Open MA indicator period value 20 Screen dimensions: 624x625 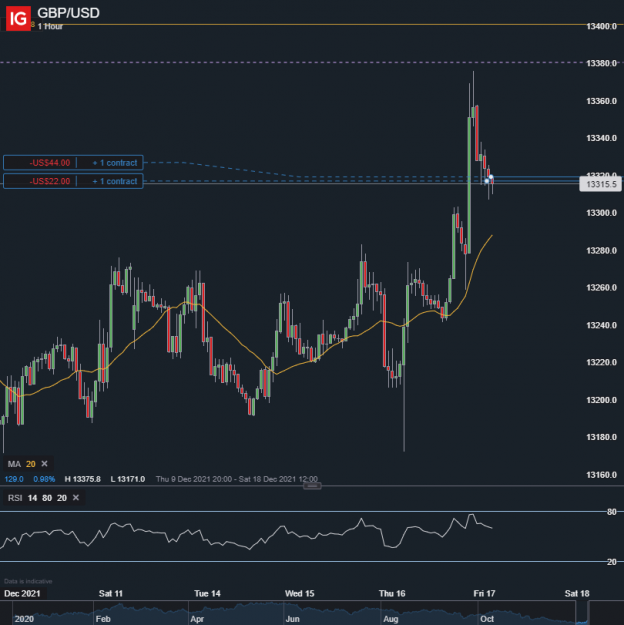click(x=31, y=464)
